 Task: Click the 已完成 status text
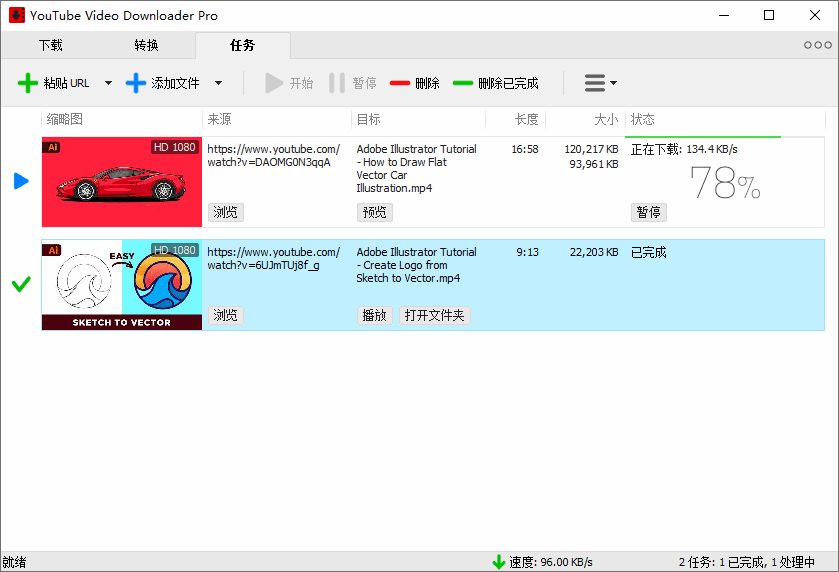click(649, 252)
